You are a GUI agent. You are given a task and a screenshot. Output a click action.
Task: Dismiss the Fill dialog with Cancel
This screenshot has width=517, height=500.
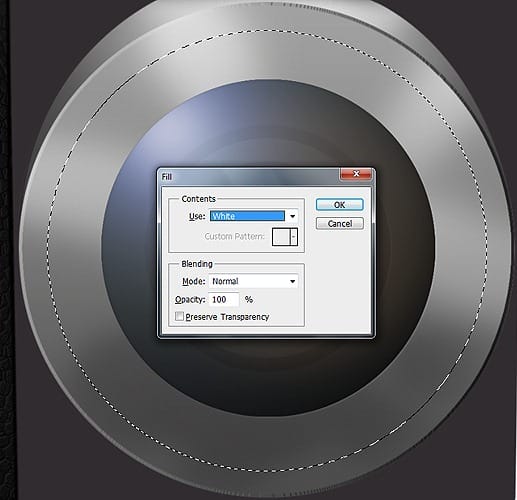(x=339, y=223)
